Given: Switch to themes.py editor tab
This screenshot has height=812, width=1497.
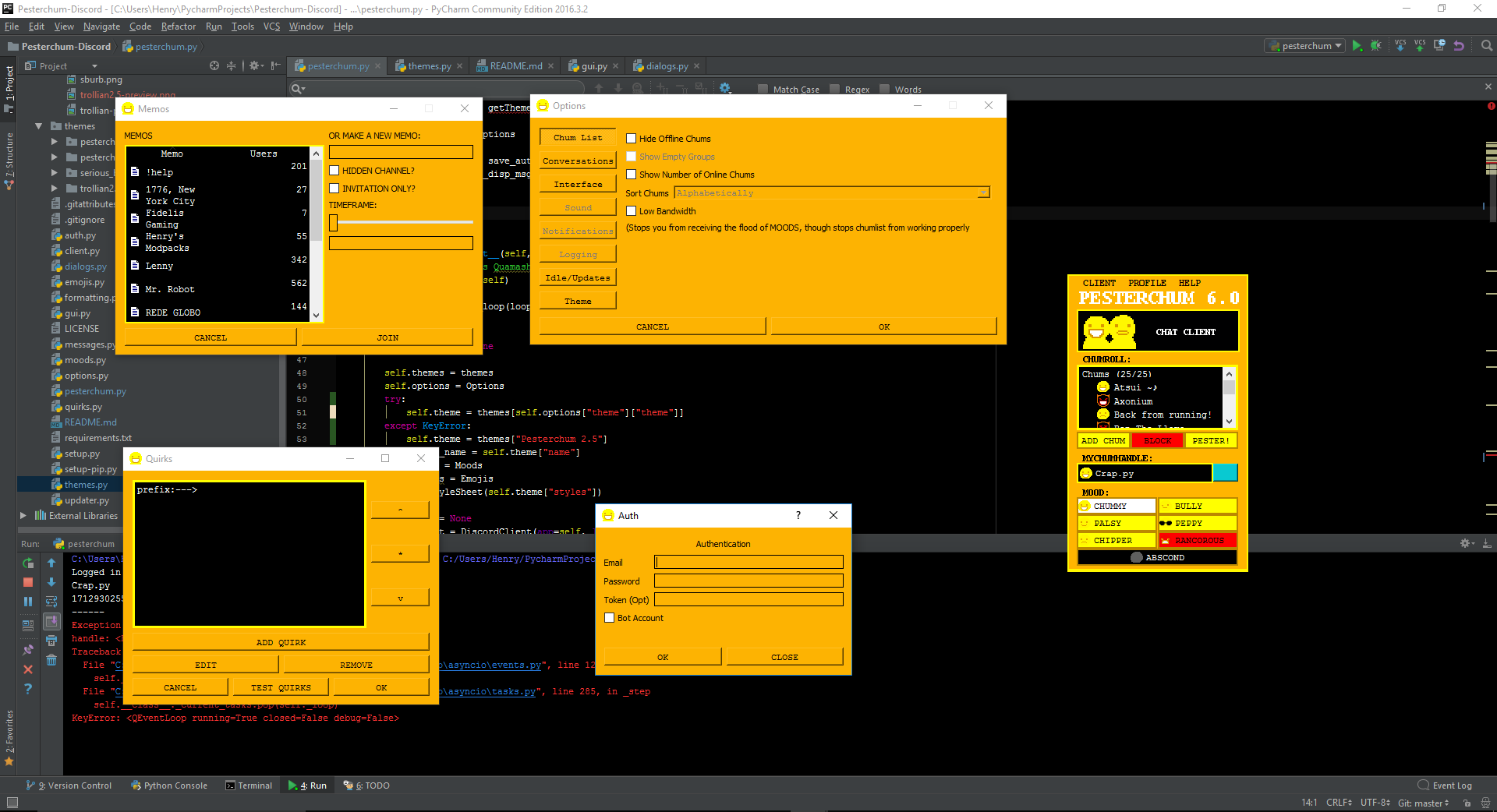Looking at the screenshot, I should [428, 66].
